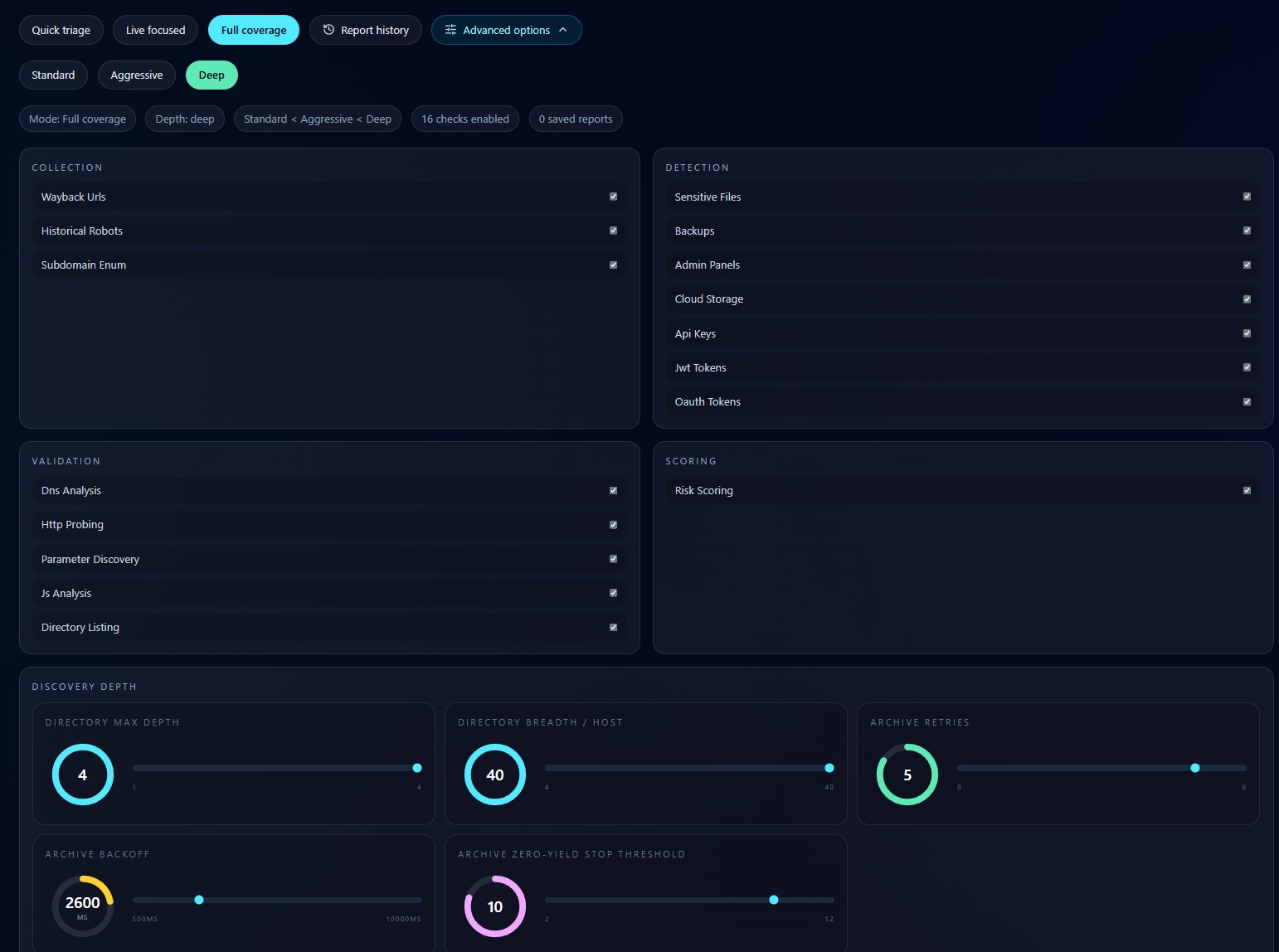Uncheck Wayback Urls collection
1279x952 pixels.
tap(613, 197)
